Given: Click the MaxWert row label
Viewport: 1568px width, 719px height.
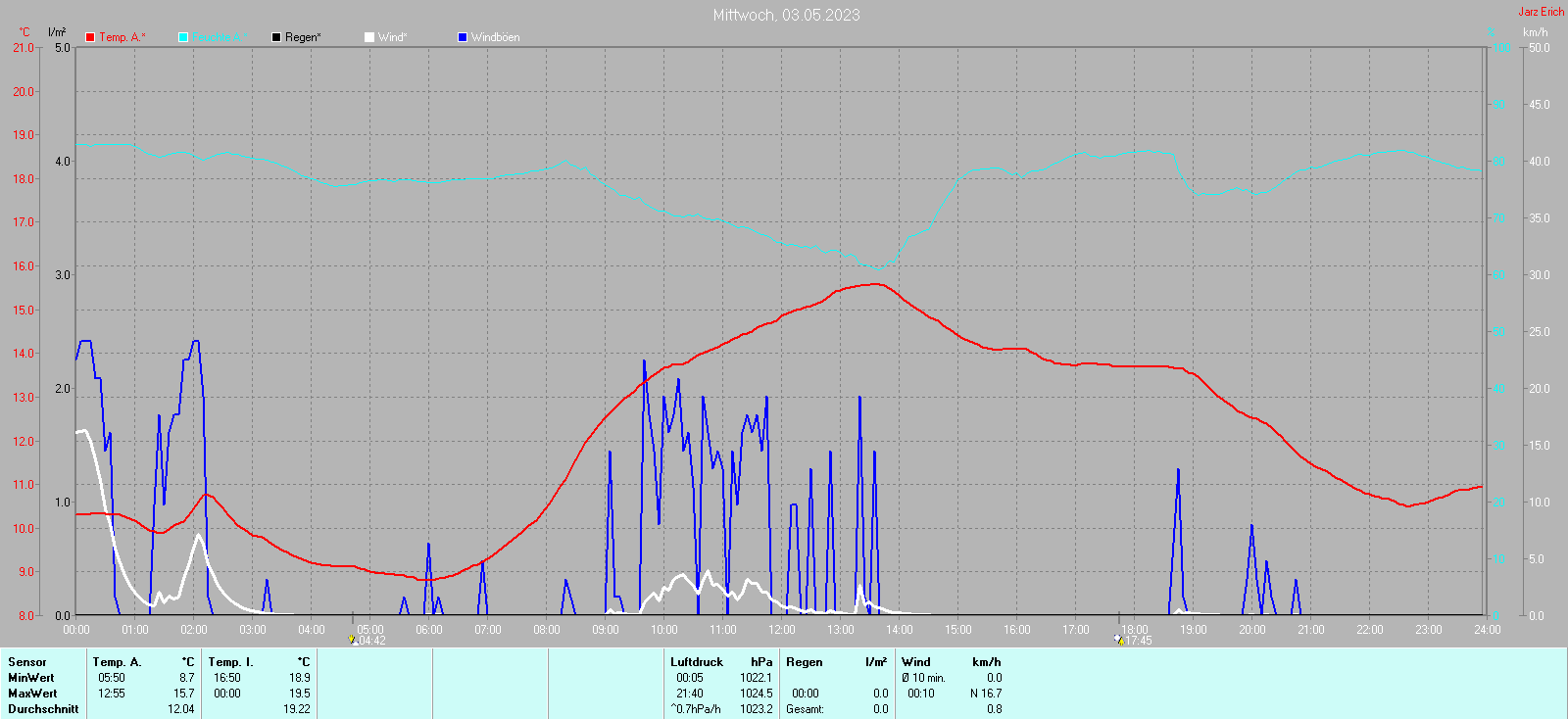Looking at the screenshot, I should tap(32, 694).
